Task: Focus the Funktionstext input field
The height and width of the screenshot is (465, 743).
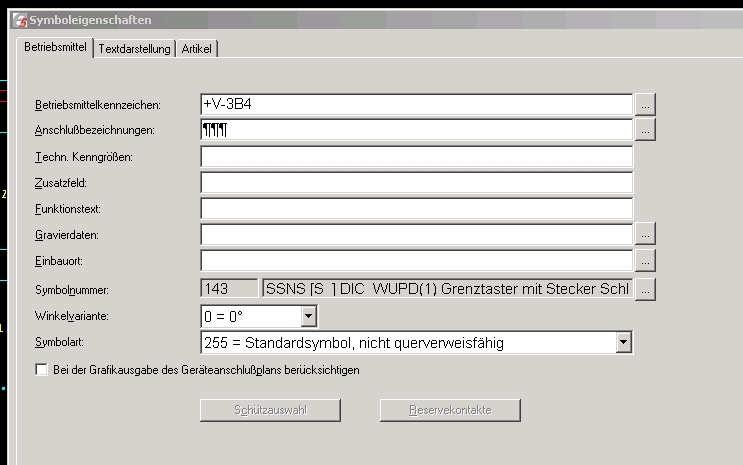Action: tap(417, 209)
